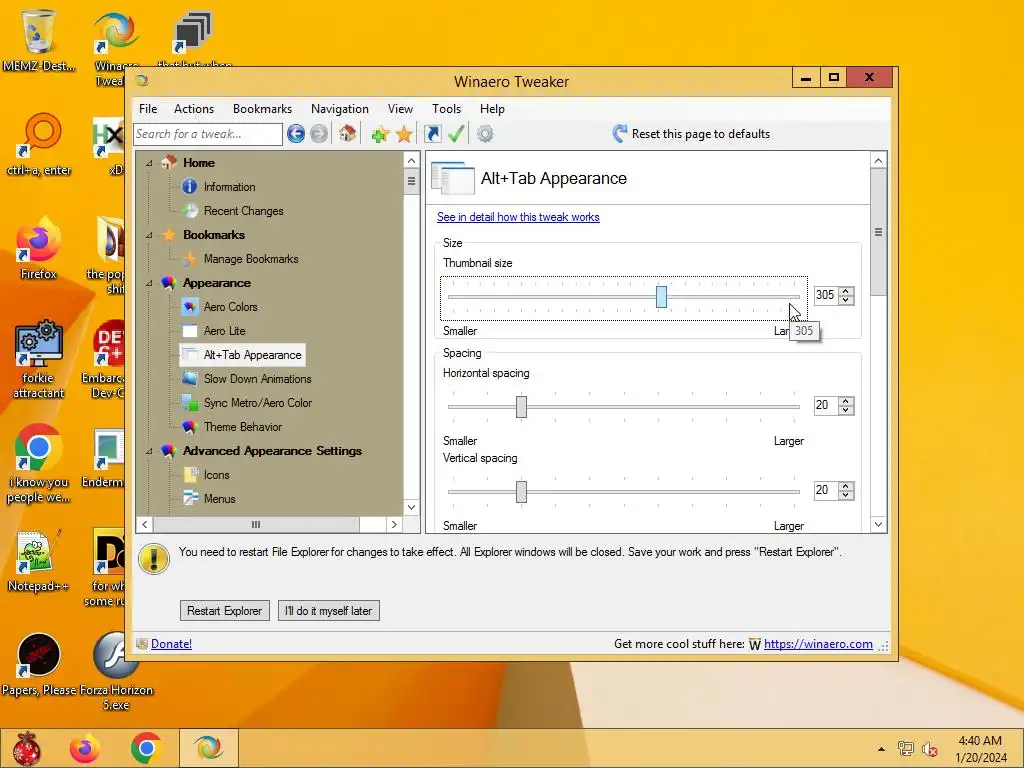Click Firefox icon in taskbar
1024x768 pixels.
85,748
